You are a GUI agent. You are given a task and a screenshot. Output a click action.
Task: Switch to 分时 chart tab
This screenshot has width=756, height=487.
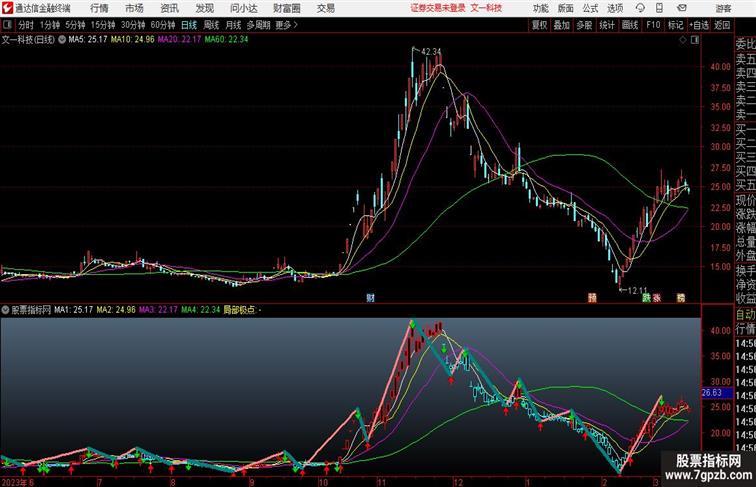26,25
